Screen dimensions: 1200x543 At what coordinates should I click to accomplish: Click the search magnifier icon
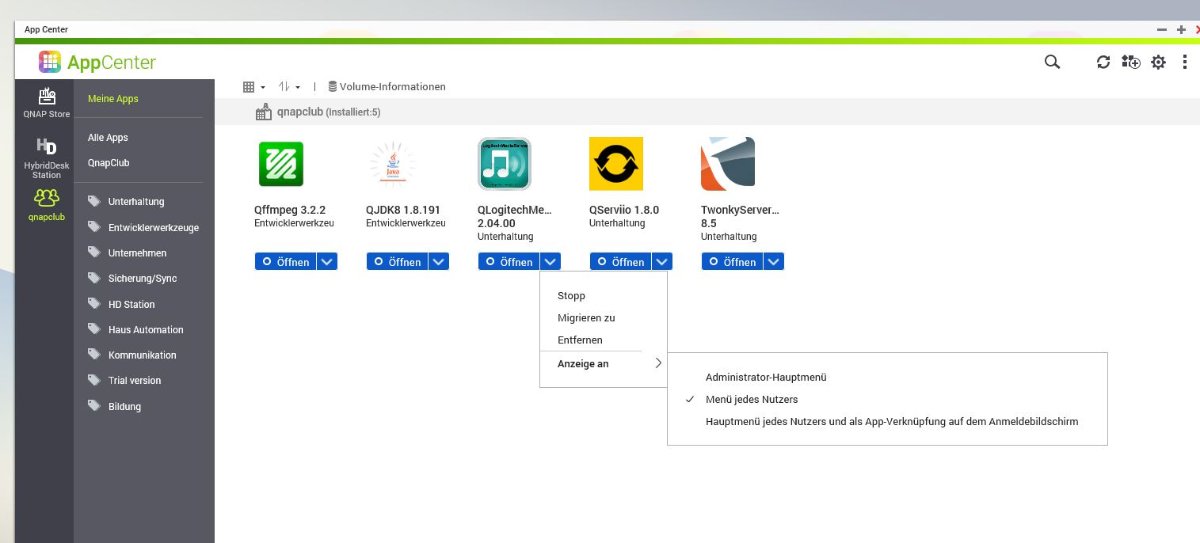[x=1052, y=62]
